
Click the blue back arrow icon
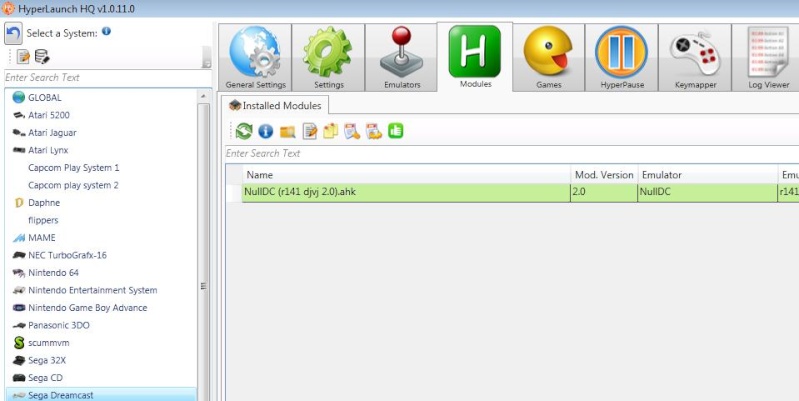(13, 34)
